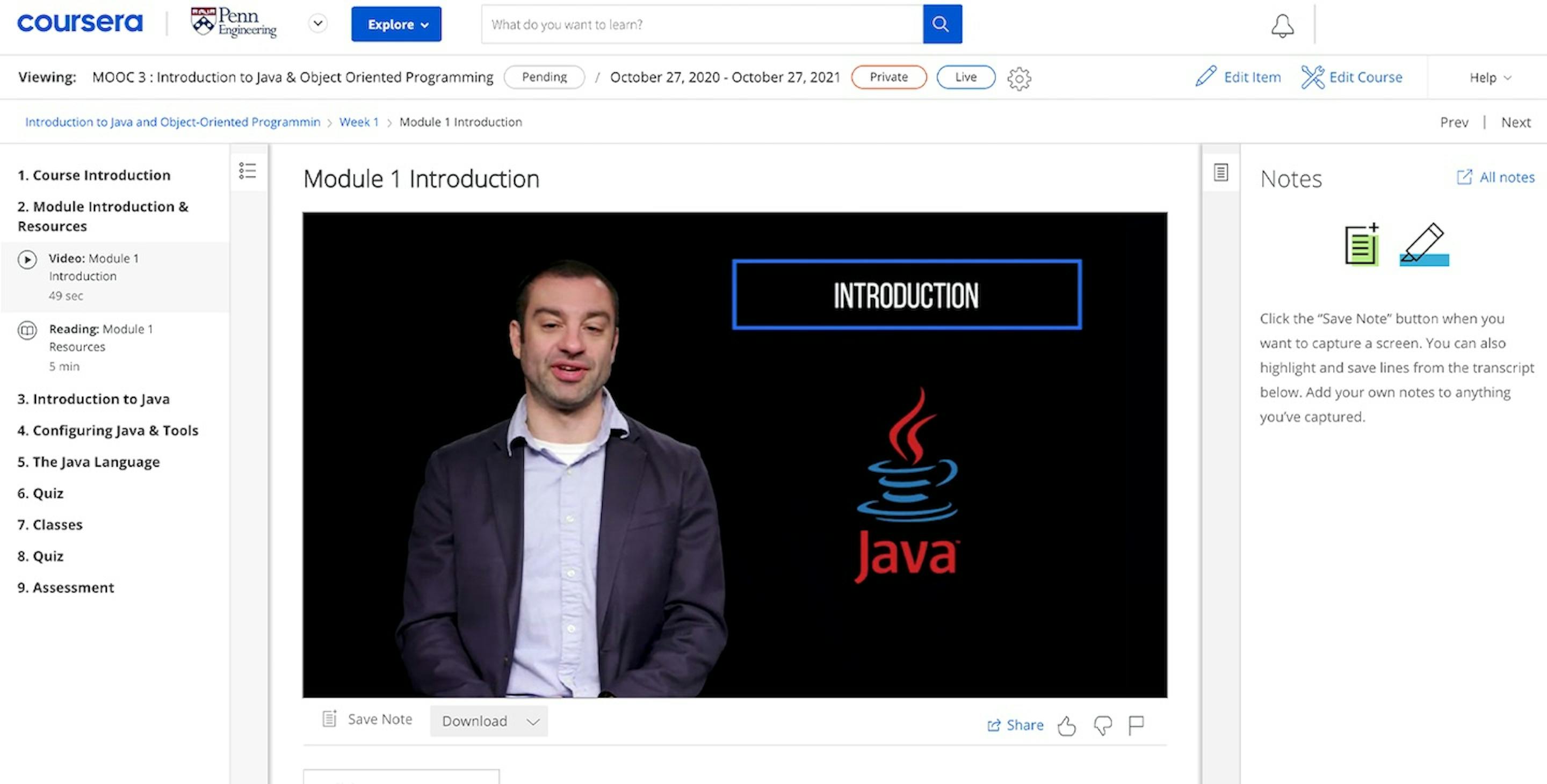Screen dimensions: 1547x784
Task: Click the Pending status badge
Action: pyautogui.click(x=544, y=77)
